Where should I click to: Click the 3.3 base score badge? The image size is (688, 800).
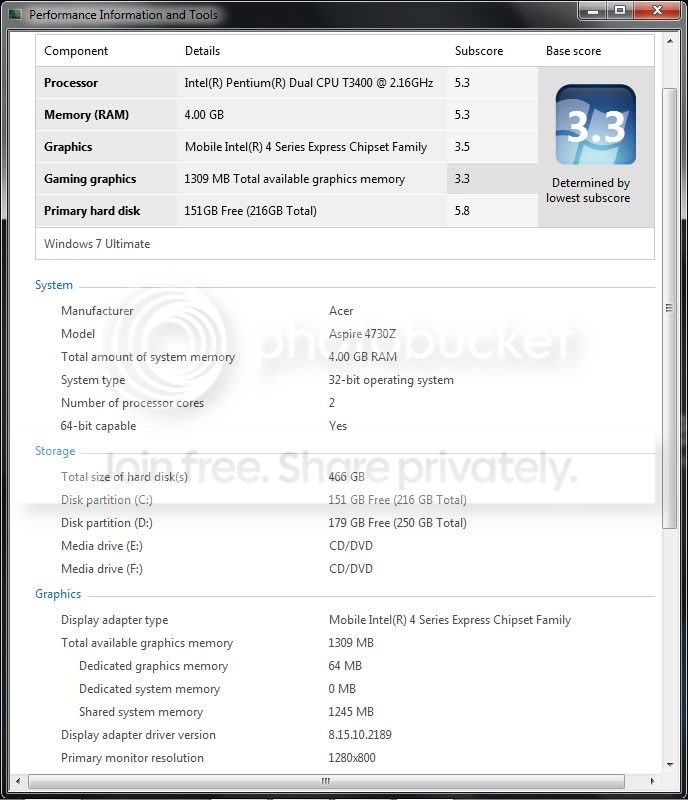[596, 125]
